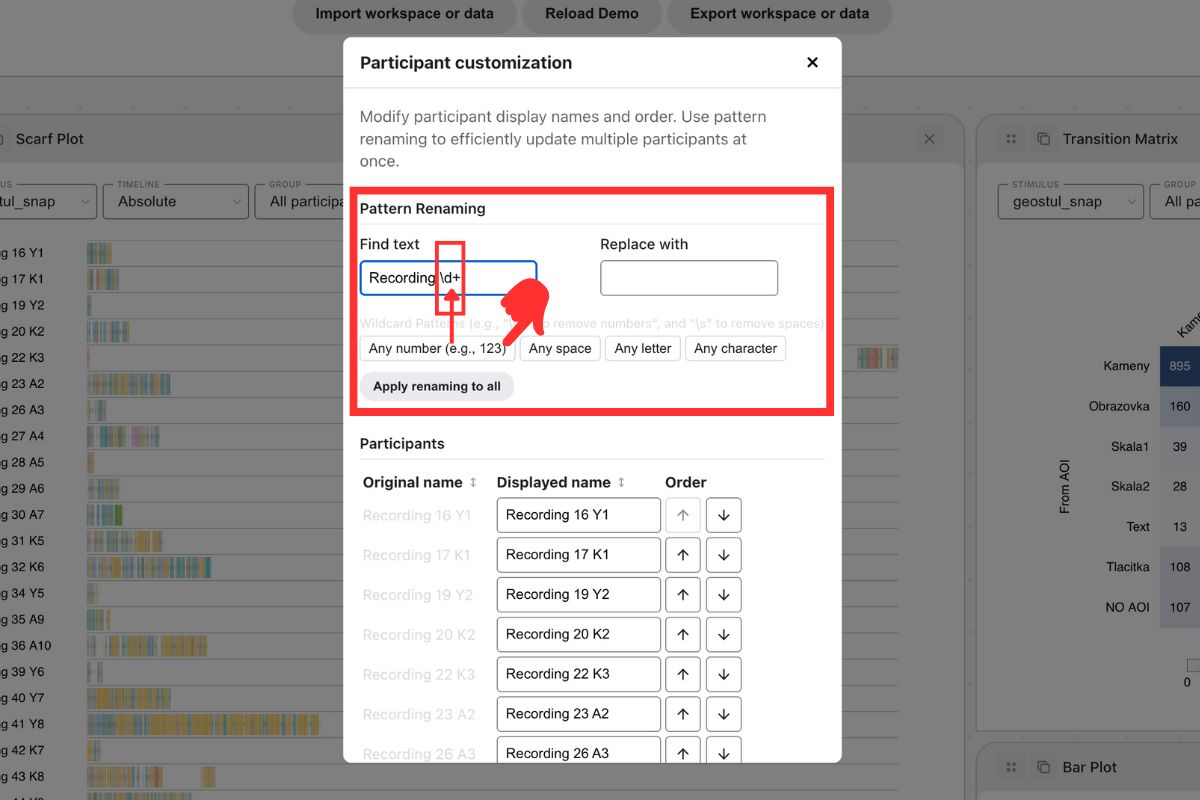Apply renaming to all participants

(x=437, y=386)
